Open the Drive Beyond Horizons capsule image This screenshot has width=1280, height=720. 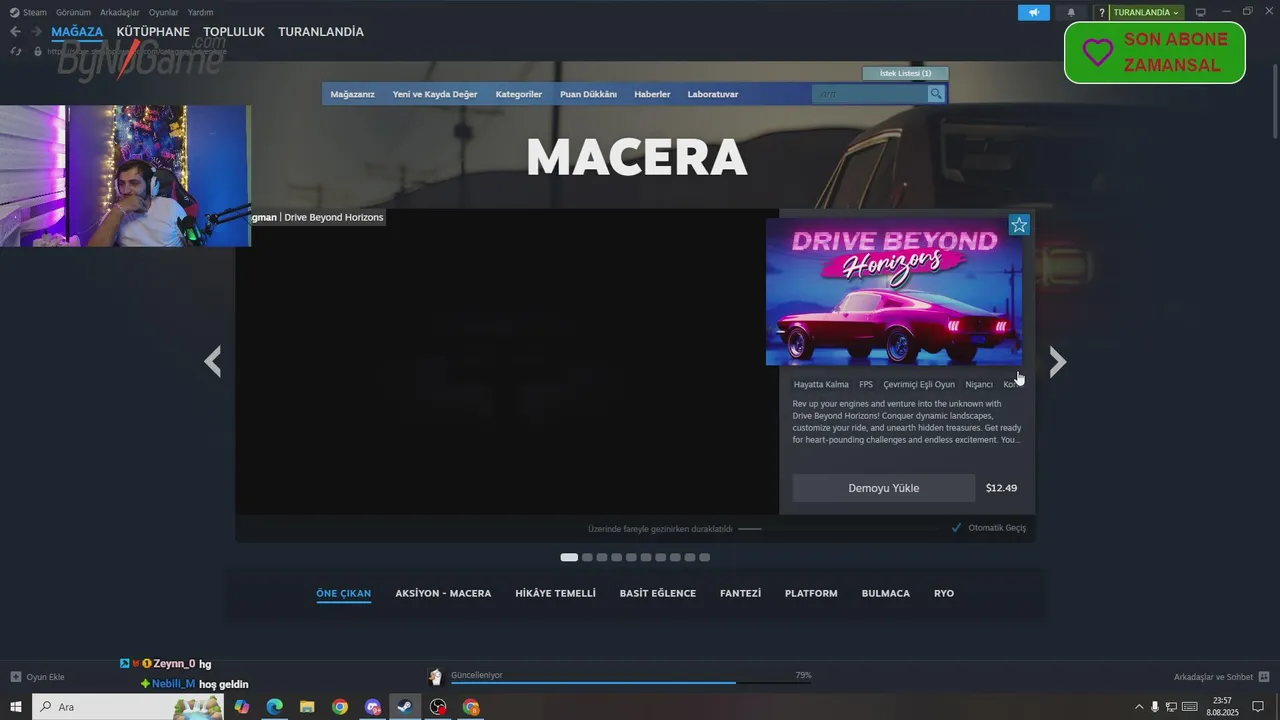(894, 292)
